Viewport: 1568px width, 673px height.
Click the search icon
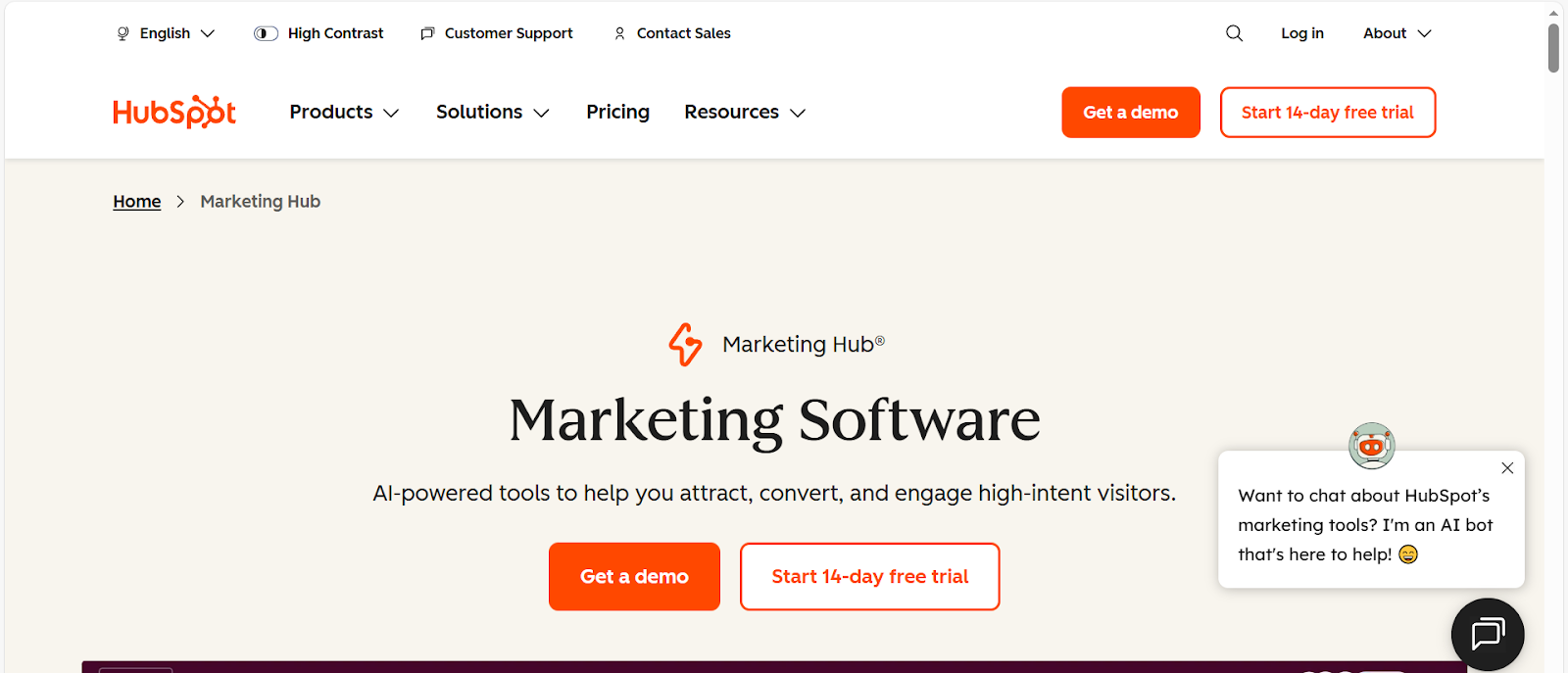(x=1233, y=32)
